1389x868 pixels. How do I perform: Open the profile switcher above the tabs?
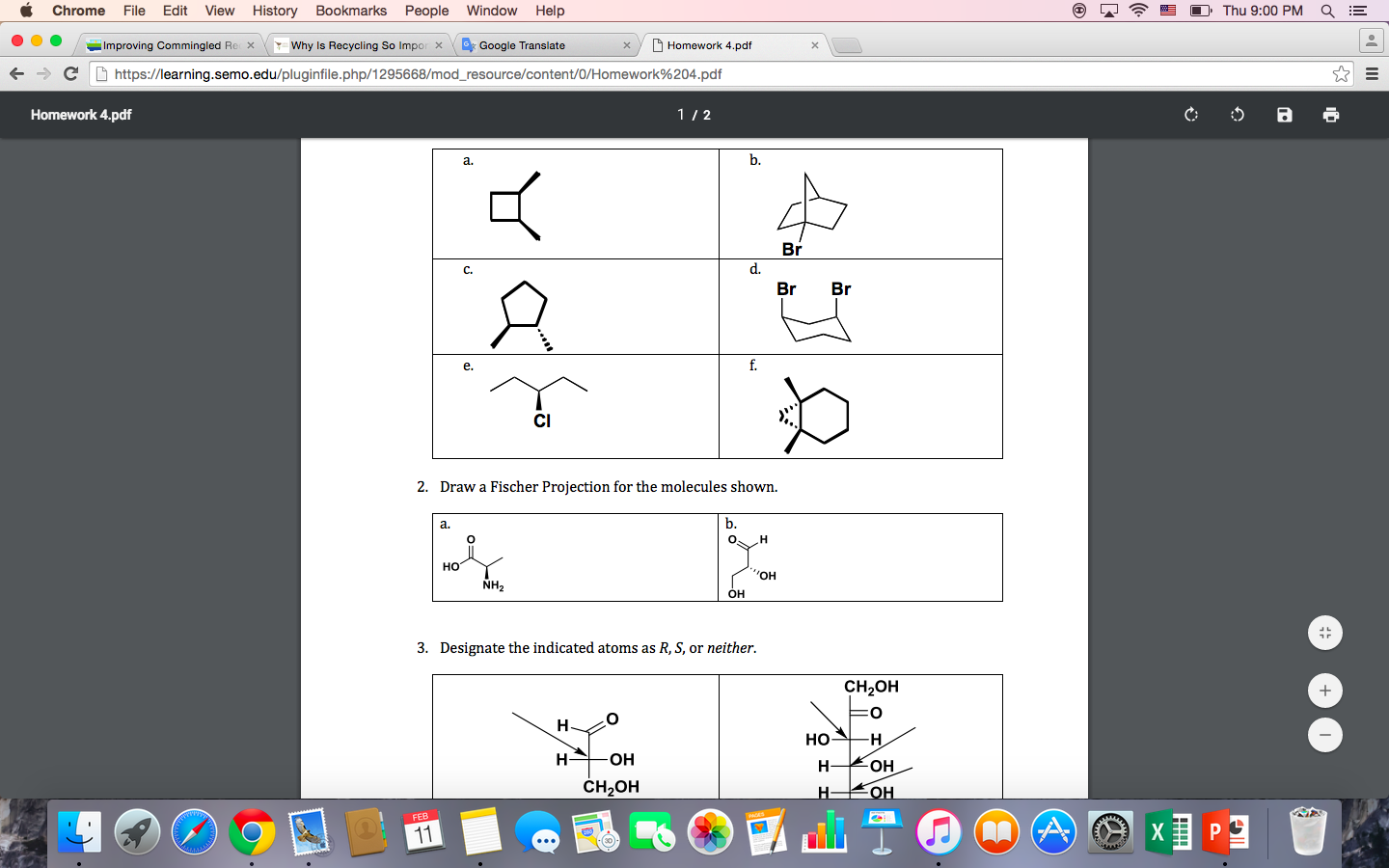coord(1371,41)
